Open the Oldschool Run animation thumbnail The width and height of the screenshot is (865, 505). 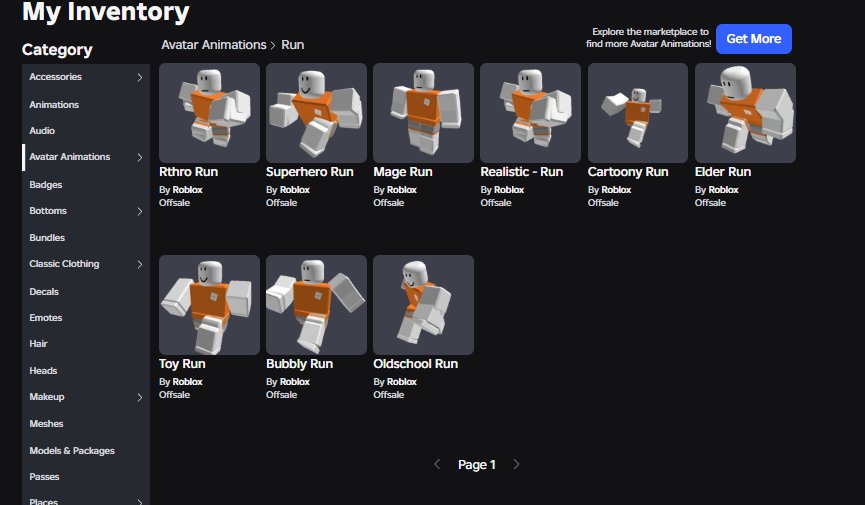423,305
